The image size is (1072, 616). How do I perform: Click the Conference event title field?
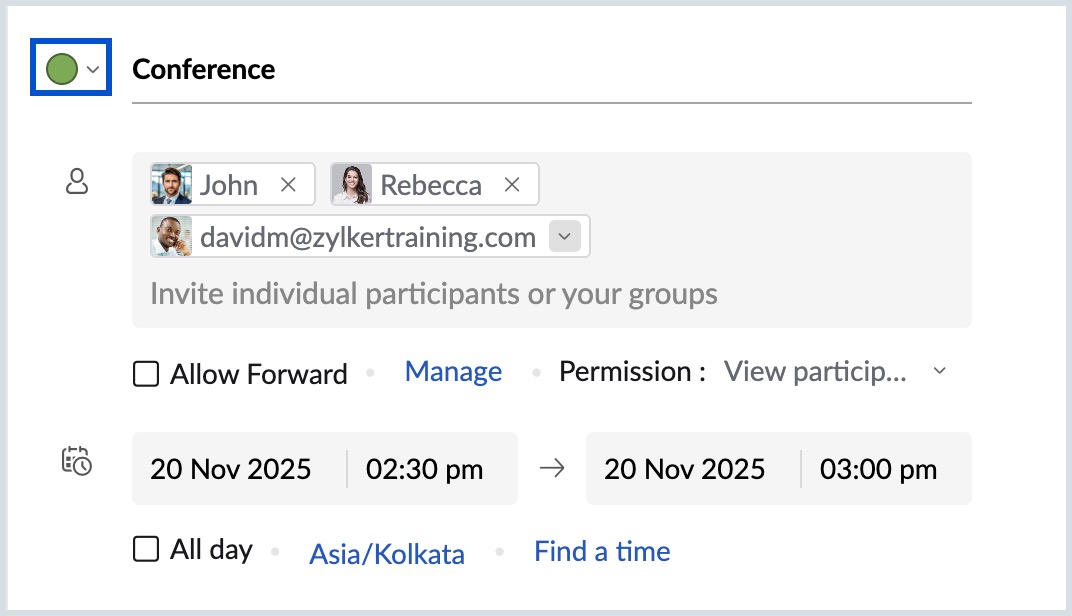coord(550,70)
